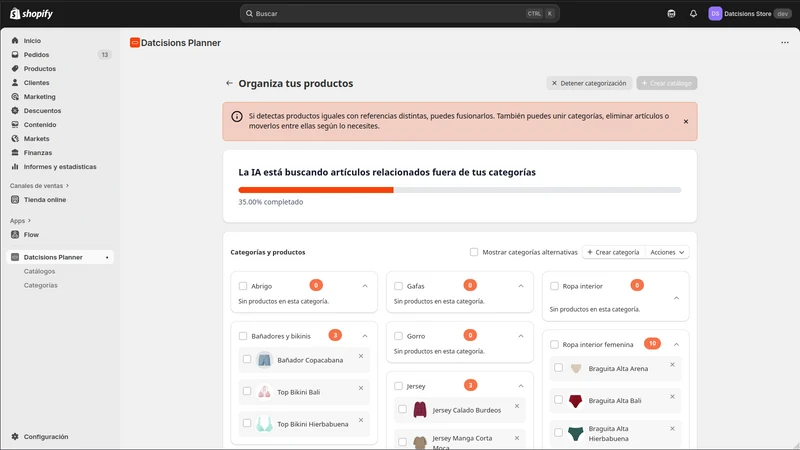The image size is (800, 450).
Task: Open the Flow app
Action: click(31, 235)
